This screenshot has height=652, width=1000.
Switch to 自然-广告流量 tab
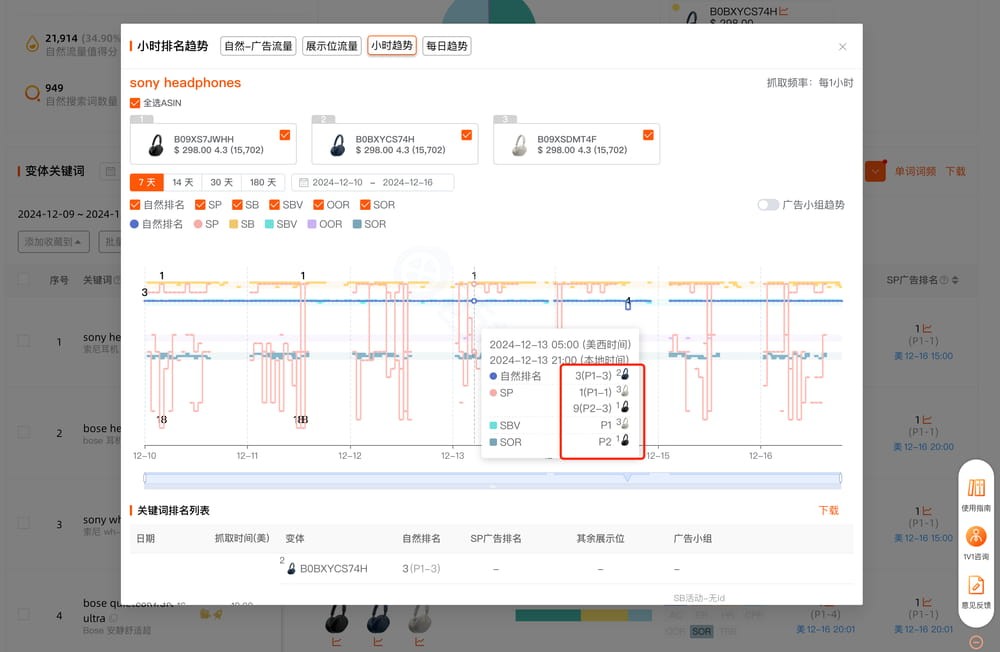(x=258, y=46)
